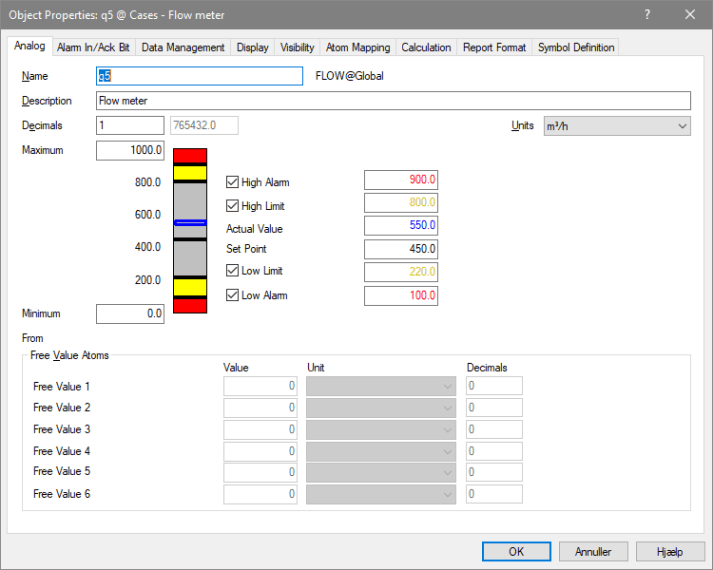Select the Calculation tab
The width and height of the screenshot is (713, 570).
coord(426,47)
